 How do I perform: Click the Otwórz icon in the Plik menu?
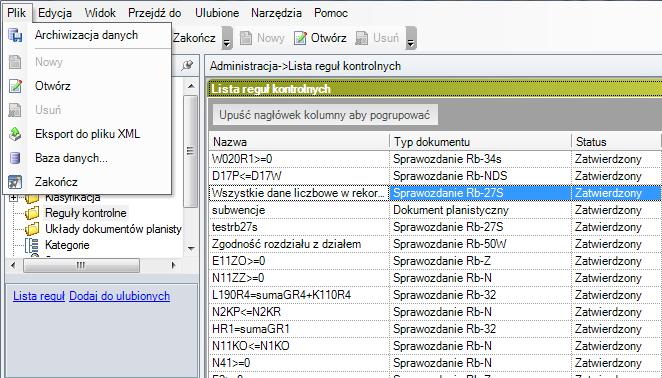pos(15,86)
